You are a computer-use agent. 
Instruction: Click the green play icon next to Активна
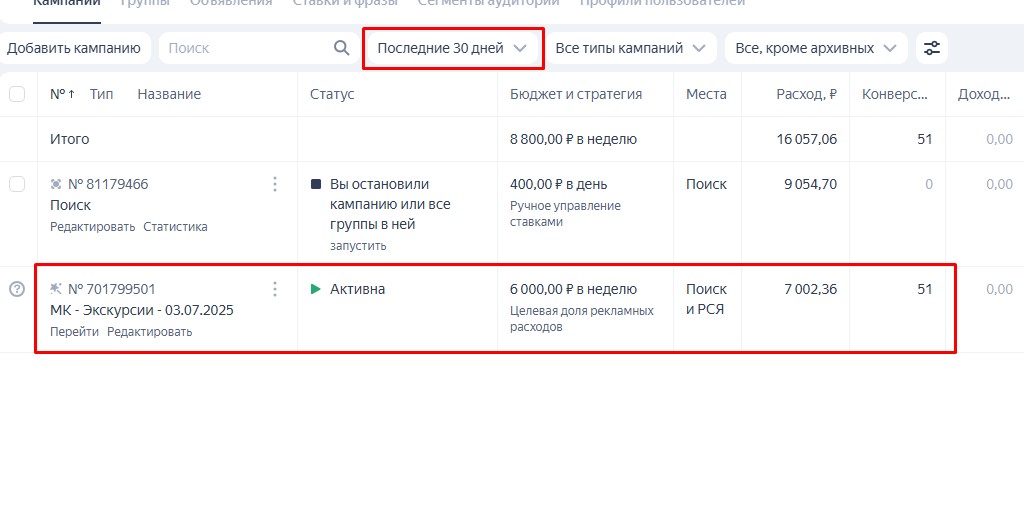tap(316, 289)
